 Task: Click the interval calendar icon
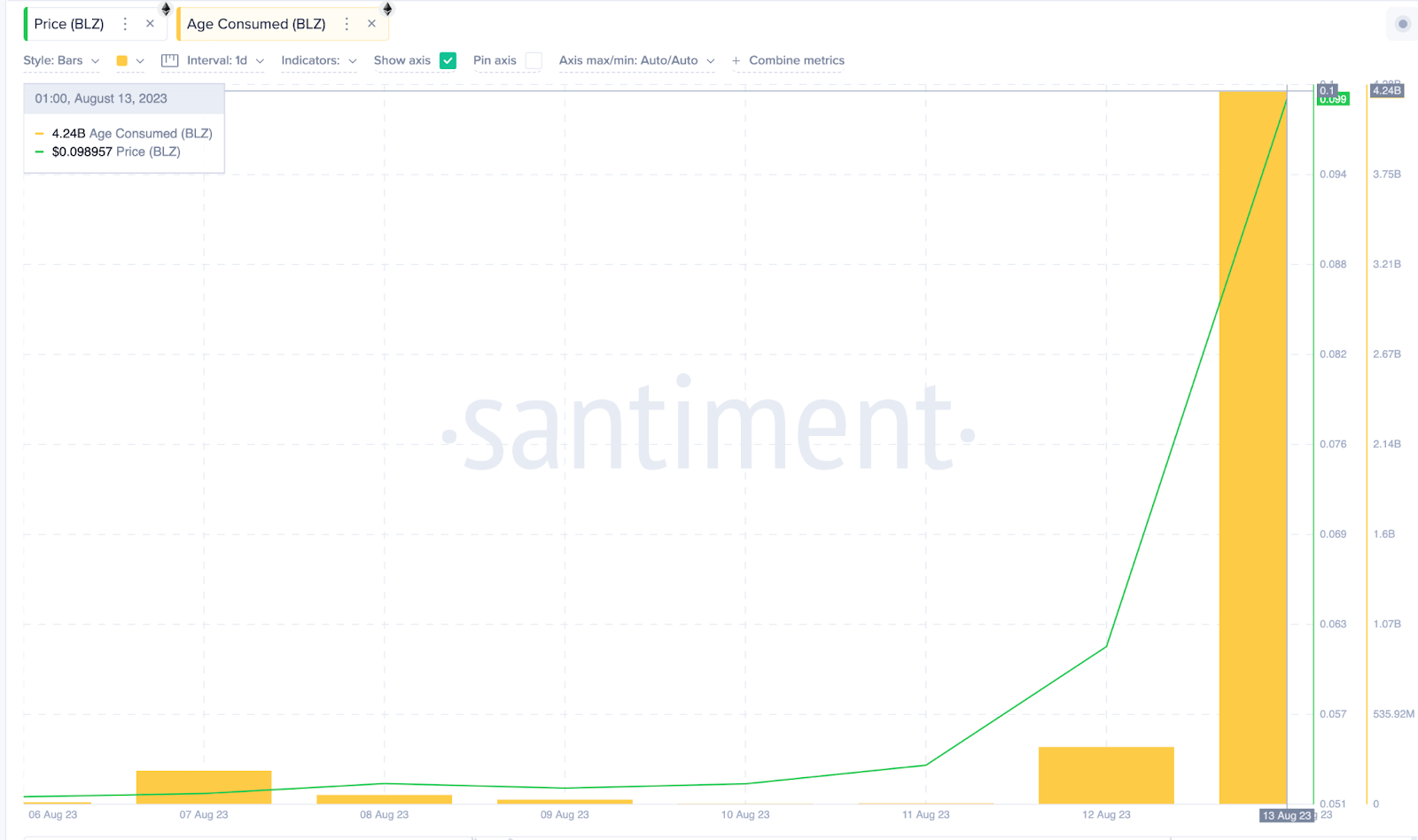tap(170, 60)
